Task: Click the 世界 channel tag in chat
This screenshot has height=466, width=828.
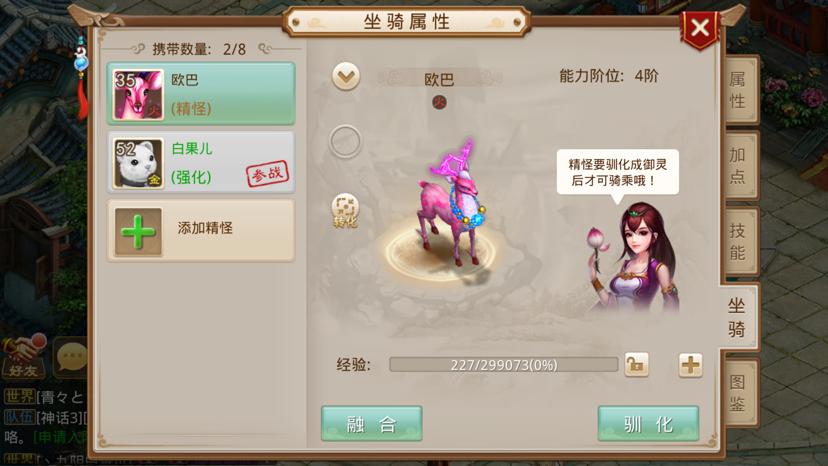Action: coord(20,396)
